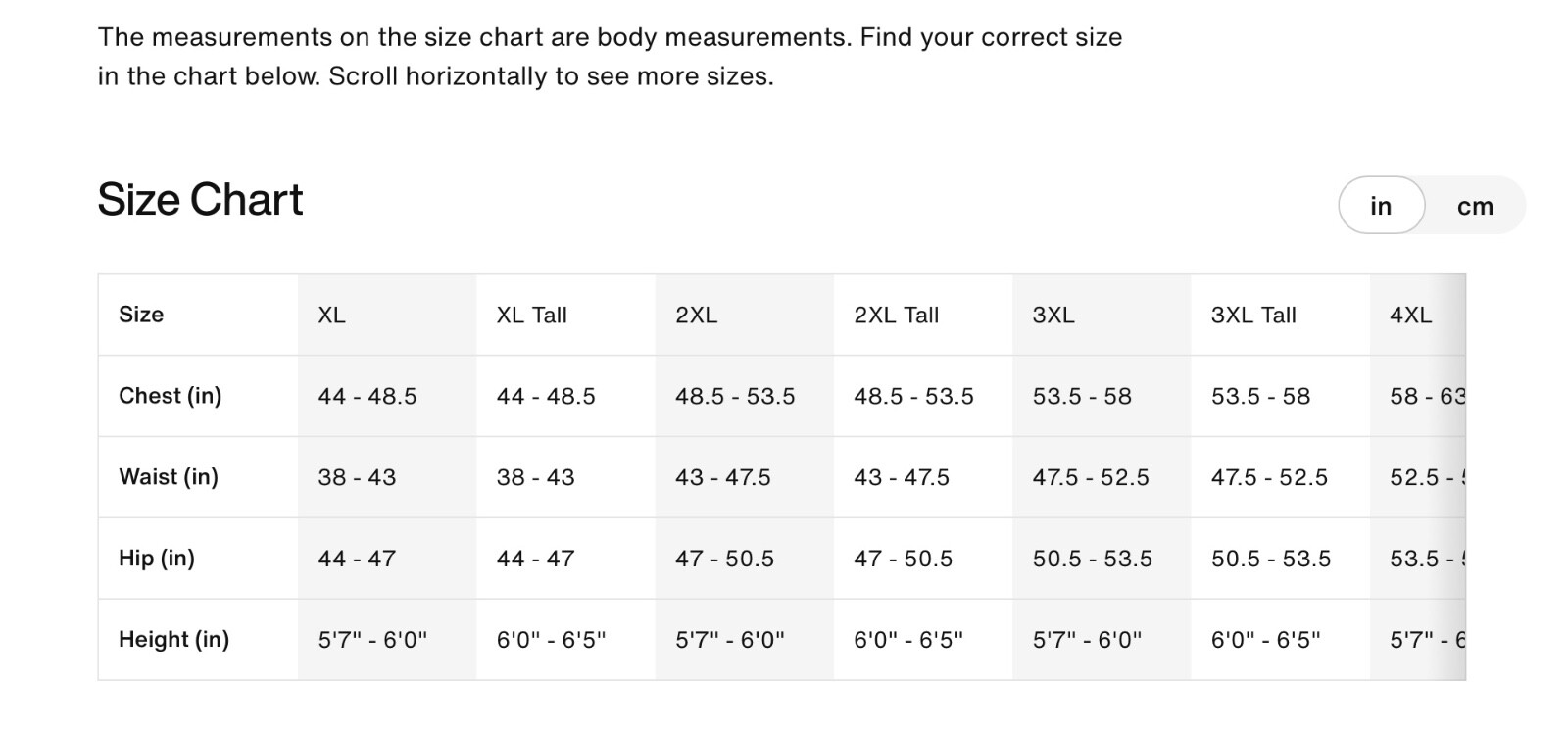Click the Waist (in) row label

pyautogui.click(x=169, y=477)
